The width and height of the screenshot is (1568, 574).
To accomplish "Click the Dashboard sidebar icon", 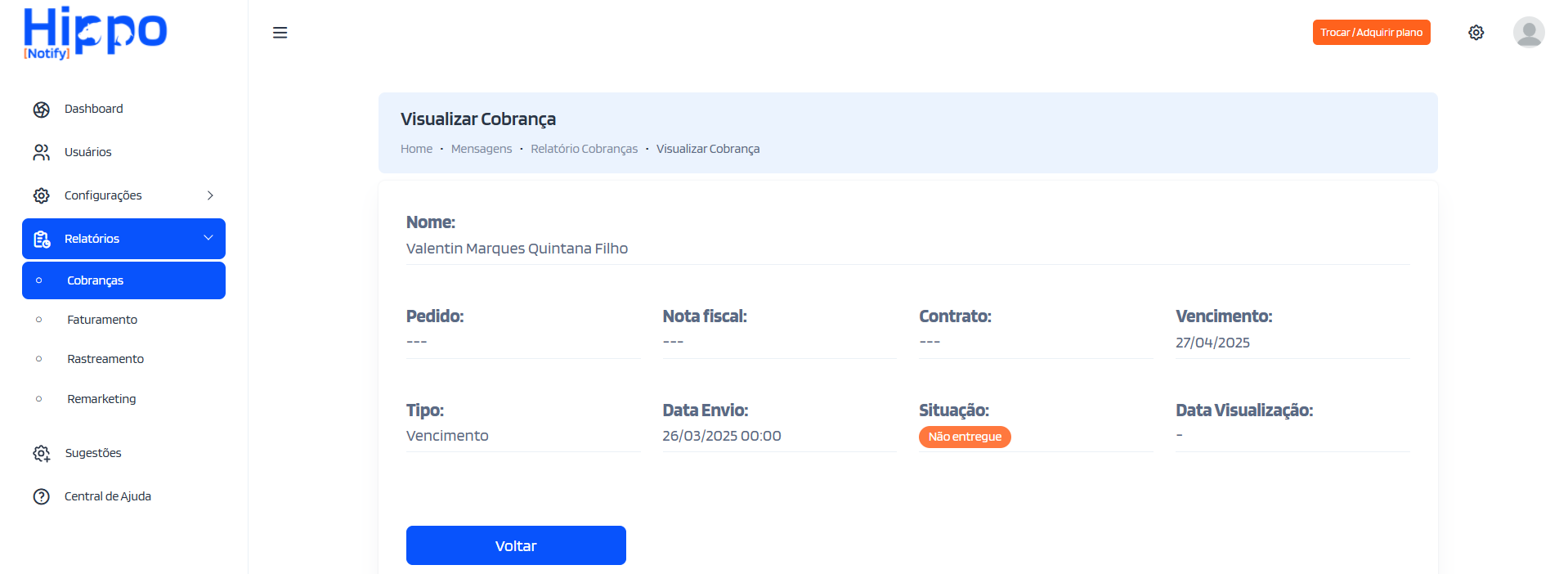I will point(42,110).
